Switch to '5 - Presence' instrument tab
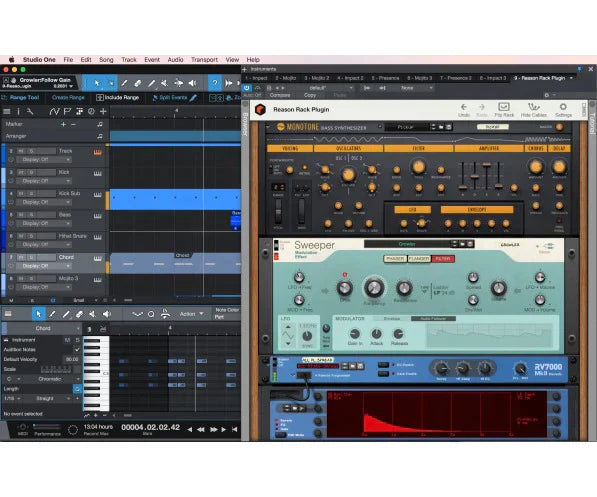 [x=386, y=78]
